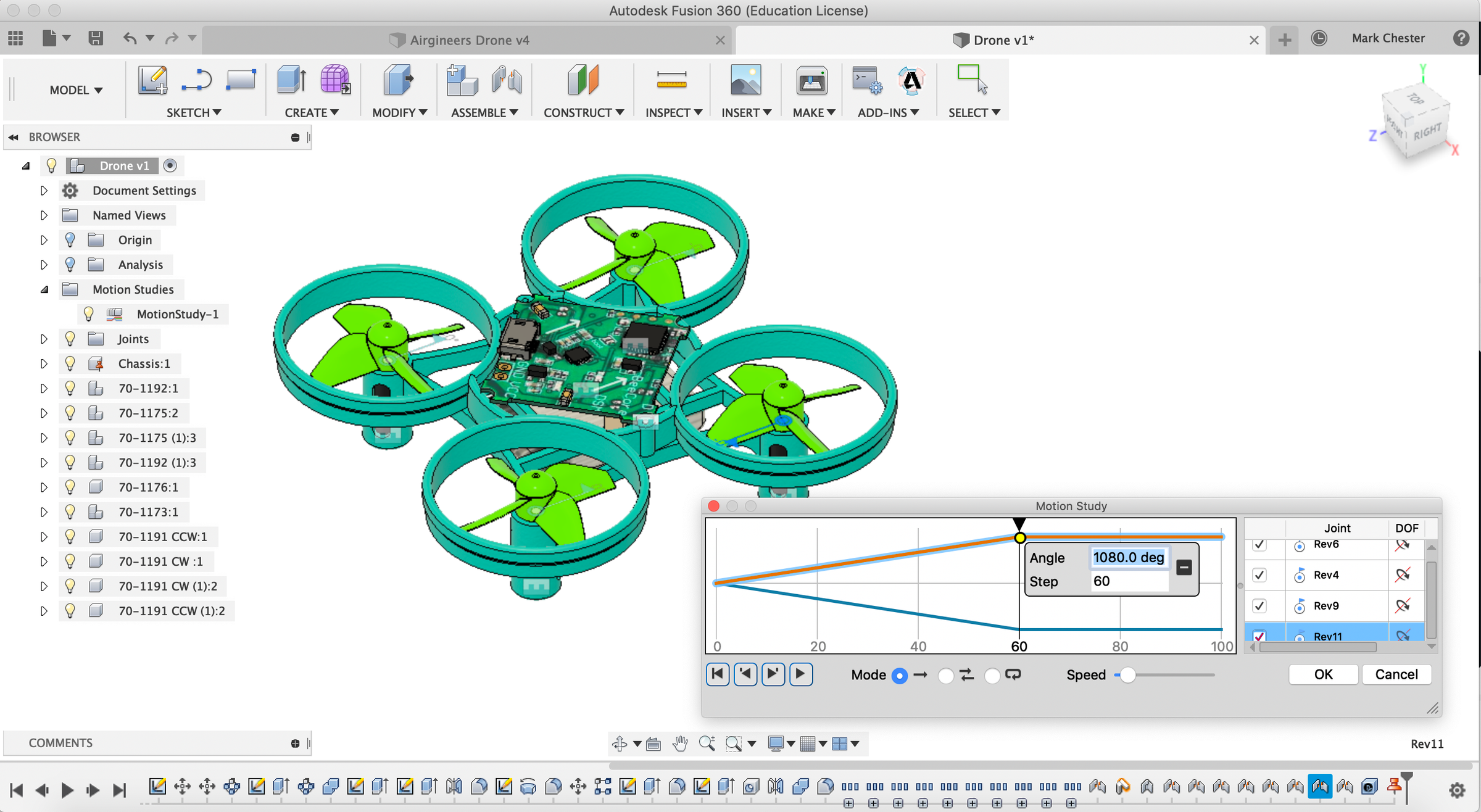The height and width of the screenshot is (812, 1481).
Task: Uncheck the Rev6 joint checkbox
Action: pyautogui.click(x=1261, y=544)
